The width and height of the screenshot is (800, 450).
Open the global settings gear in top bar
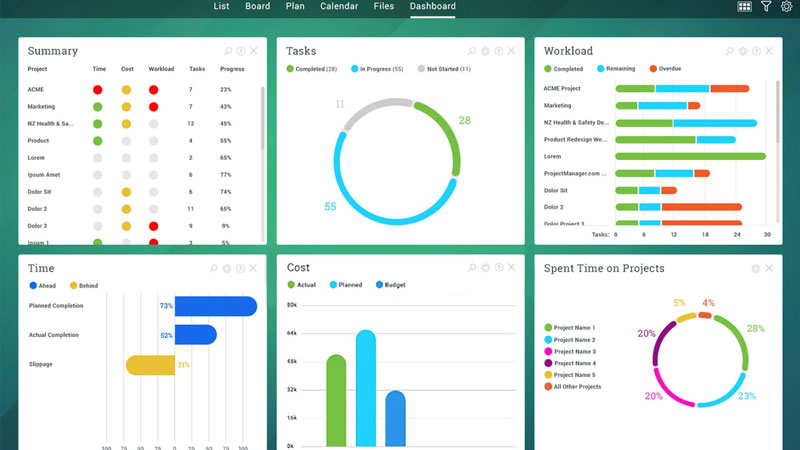(786, 6)
